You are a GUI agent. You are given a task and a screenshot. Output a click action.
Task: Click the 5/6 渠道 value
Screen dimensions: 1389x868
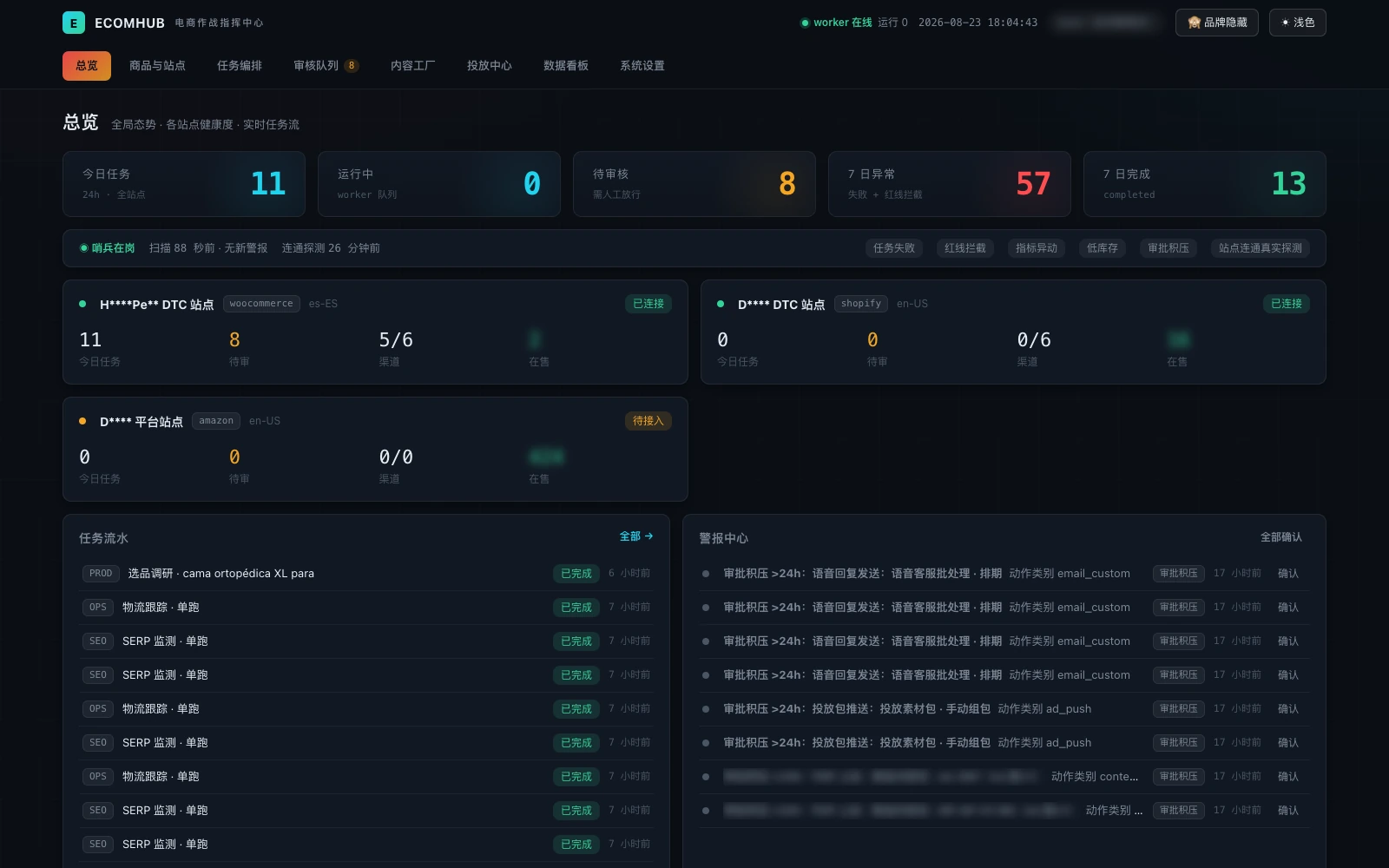point(396,340)
